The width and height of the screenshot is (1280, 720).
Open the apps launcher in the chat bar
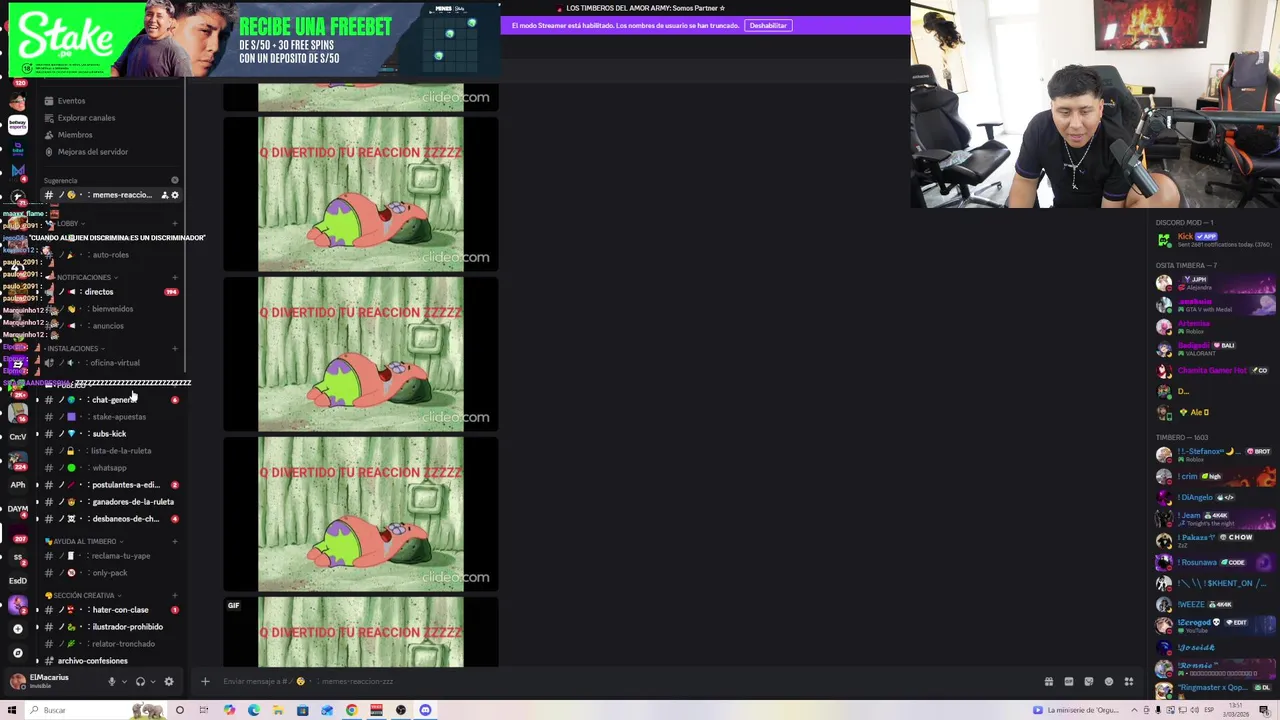(x=1129, y=682)
